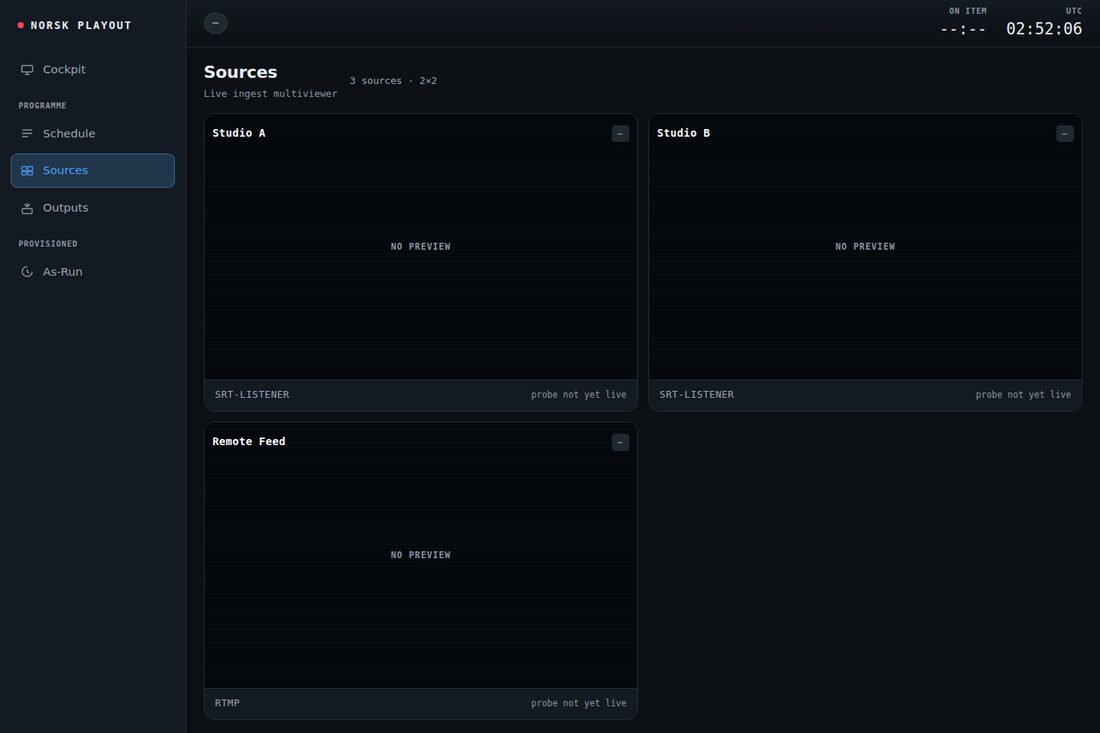The image size is (1100, 733).
Task: Collapse the Studio A tile
Action: 620,133
